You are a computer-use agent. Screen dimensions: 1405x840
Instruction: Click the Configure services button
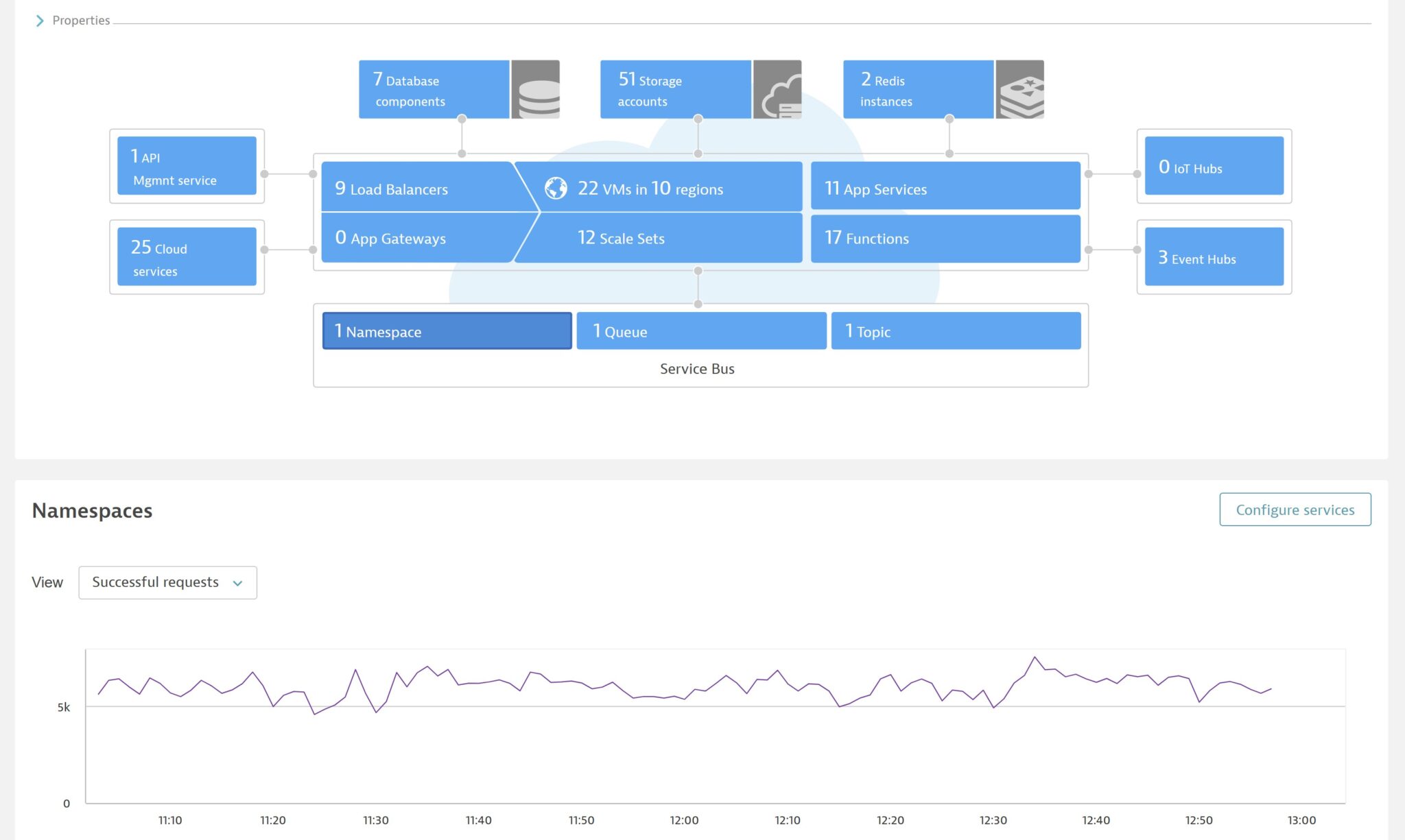pyautogui.click(x=1294, y=509)
